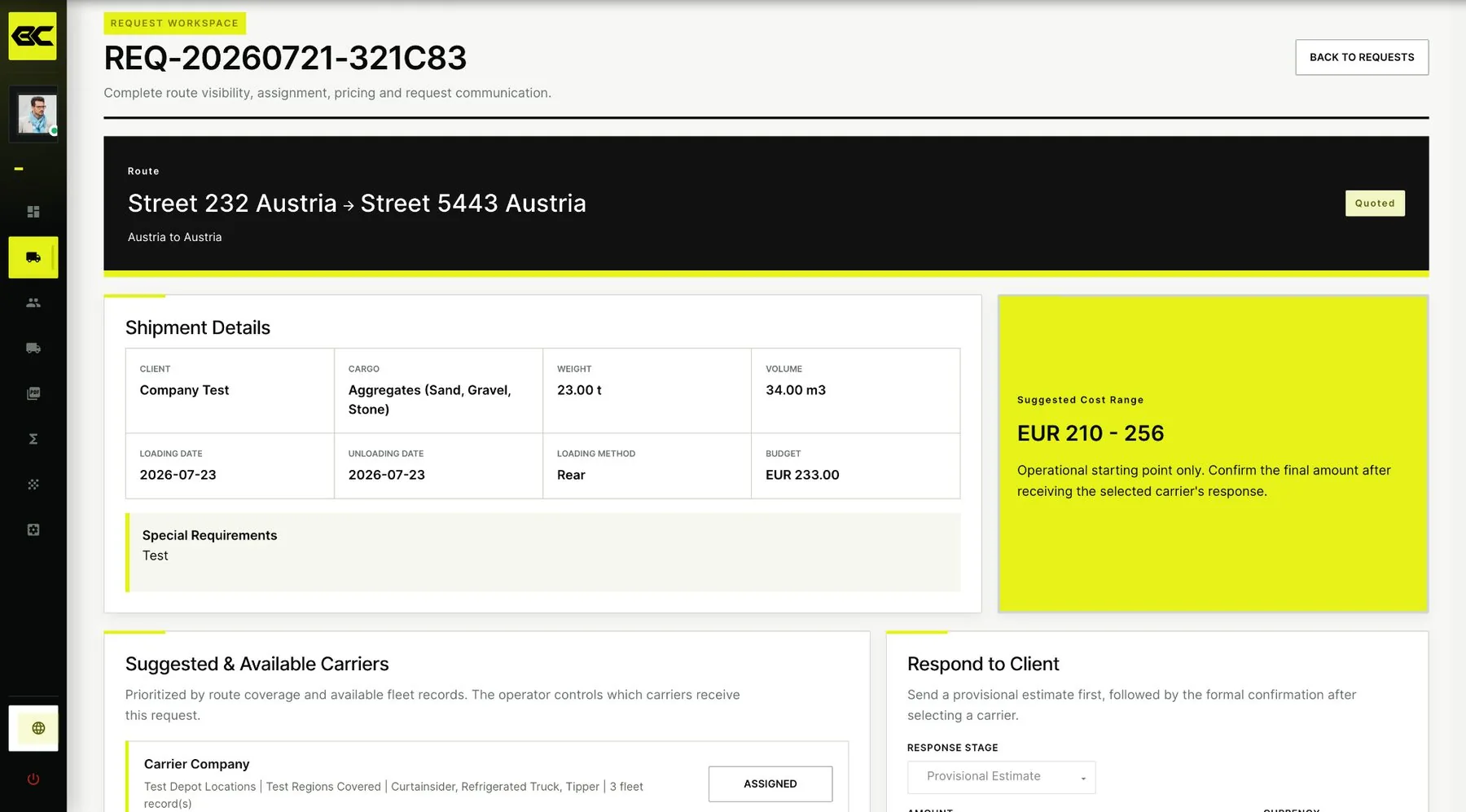
Task: Click the loading date 2026-07-23
Action: click(178, 475)
